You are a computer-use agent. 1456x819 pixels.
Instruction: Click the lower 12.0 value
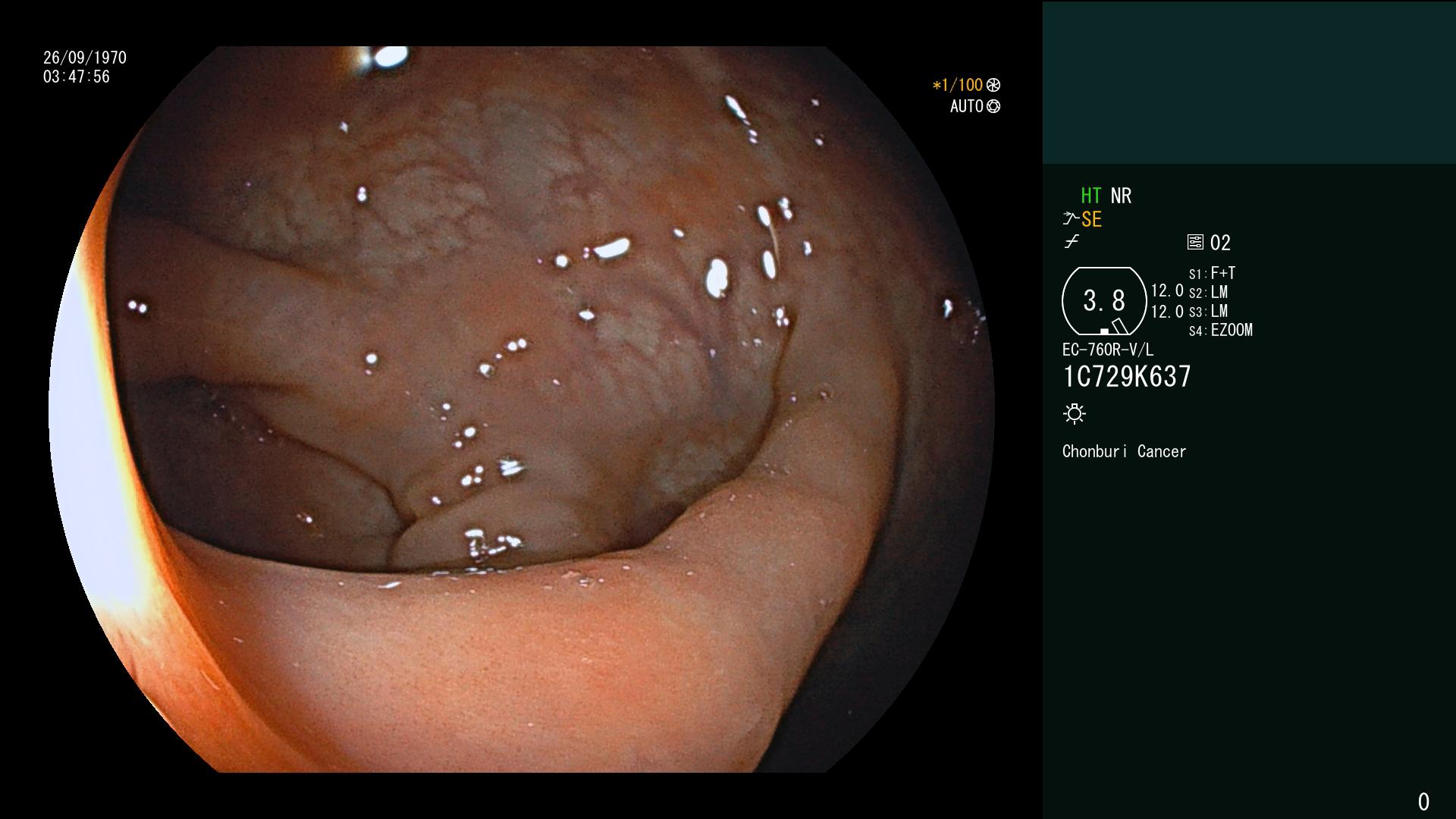[1167, 311]
